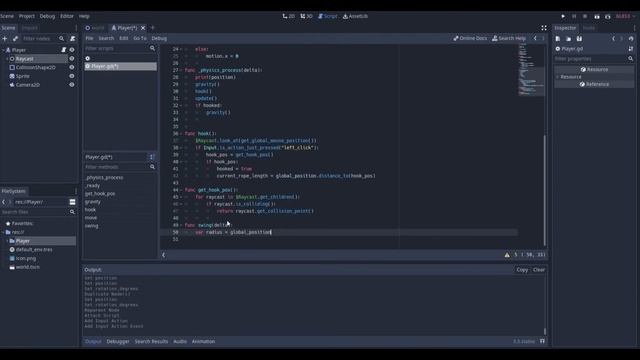Toggle visibility of the Raycast node
The height and width of the screenshot is (360, 640).
(72, 59)
